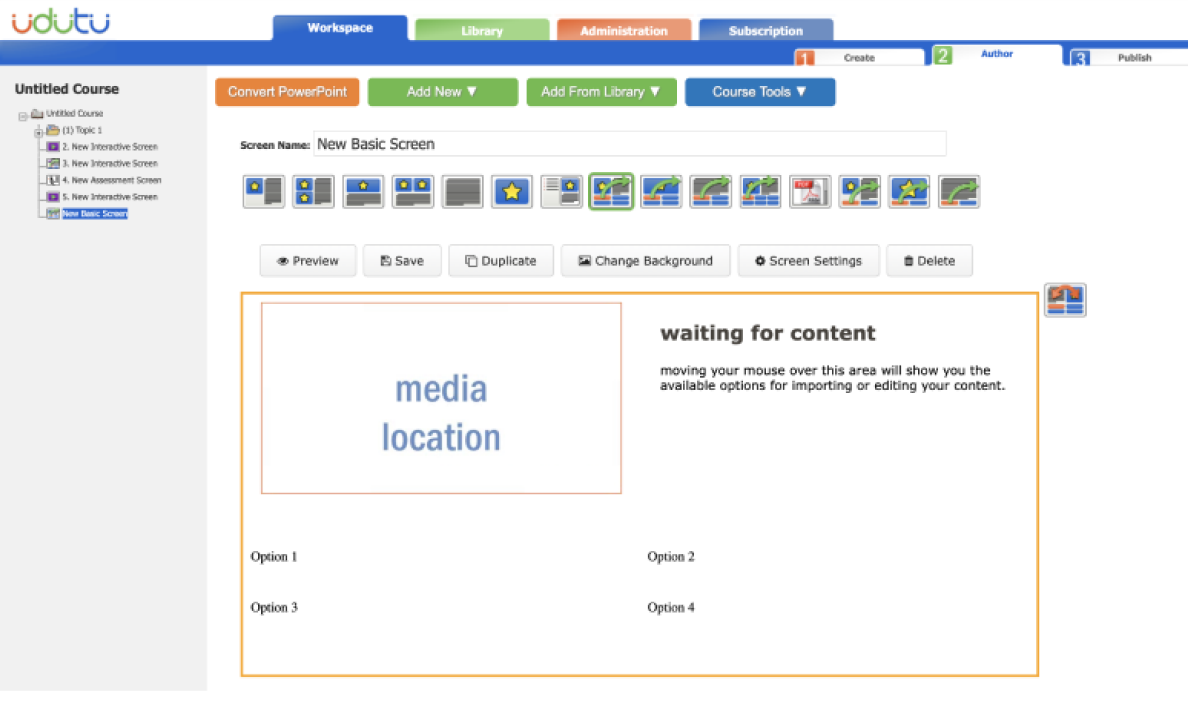Choose the last layout template in the row
This screenshot has height=711, width=1188.
point(959,191)
